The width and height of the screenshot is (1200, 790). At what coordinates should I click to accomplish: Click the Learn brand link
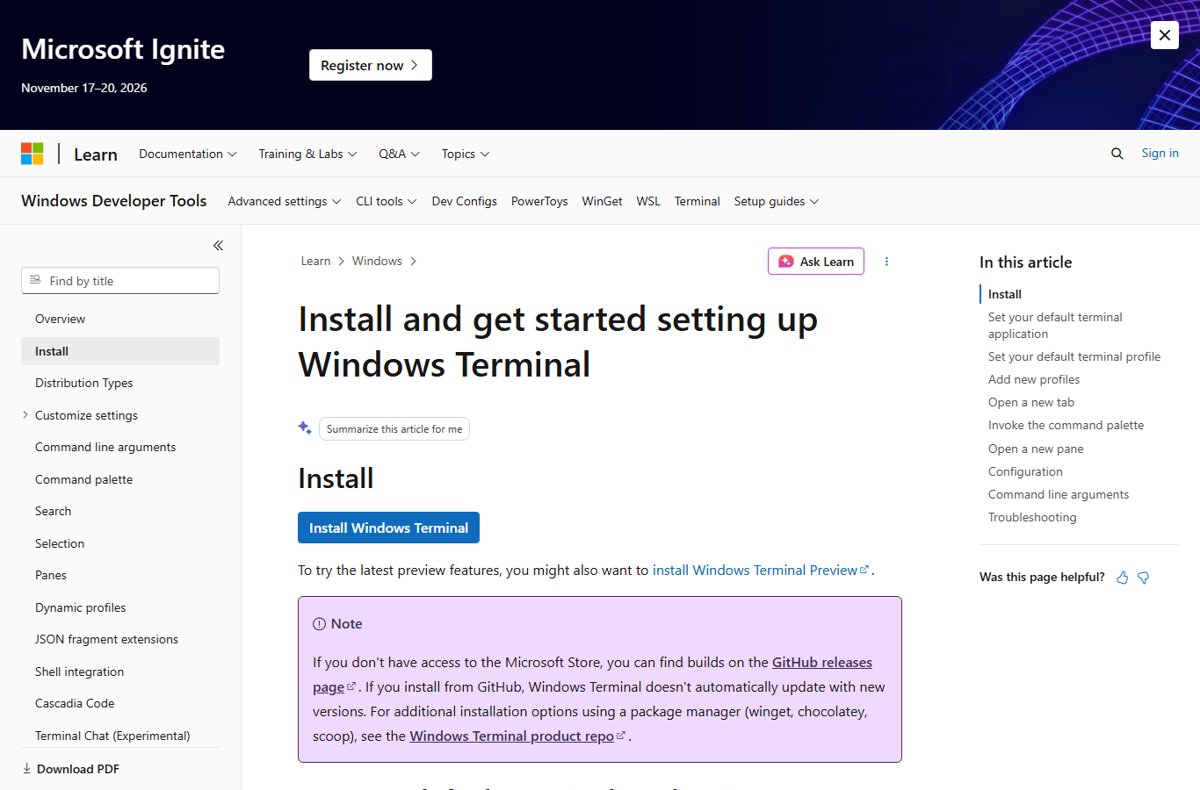96,154
